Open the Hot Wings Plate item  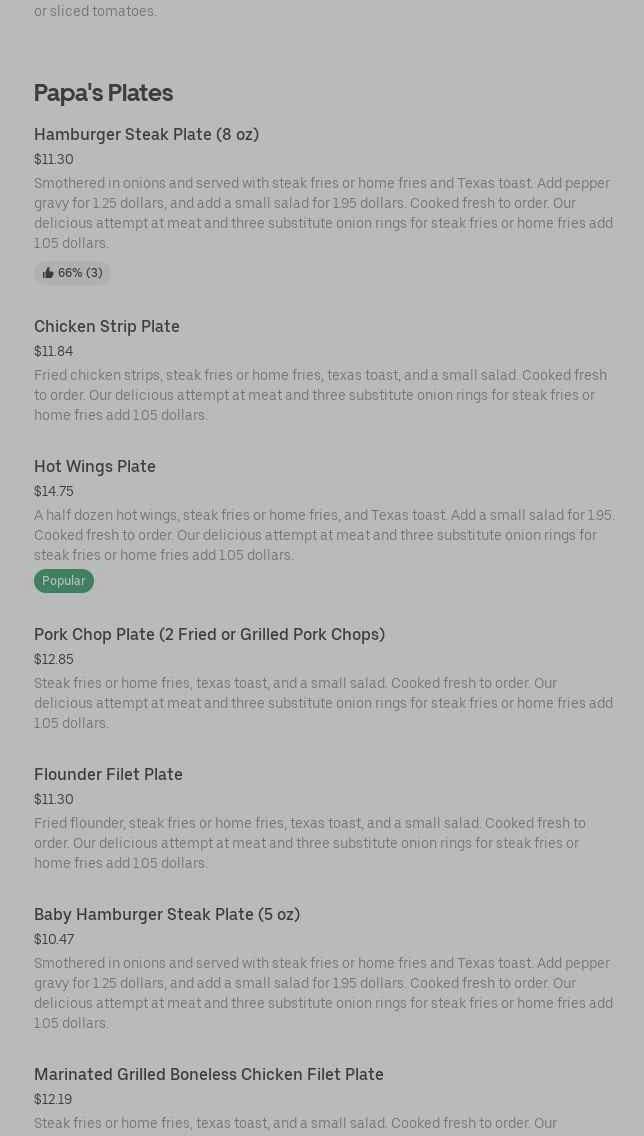click(x=95, y=466)
